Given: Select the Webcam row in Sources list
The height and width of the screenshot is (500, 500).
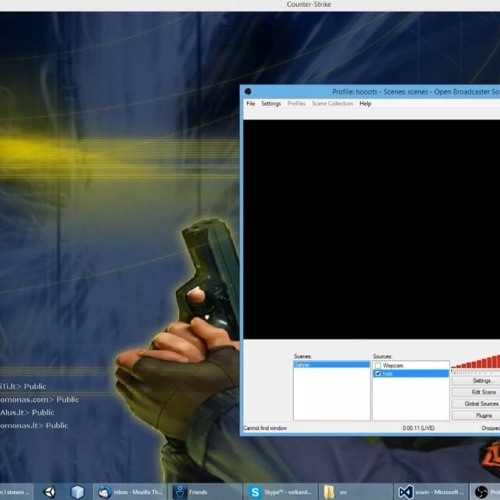Looking at the screenshot, I should [x=411, y=366].
